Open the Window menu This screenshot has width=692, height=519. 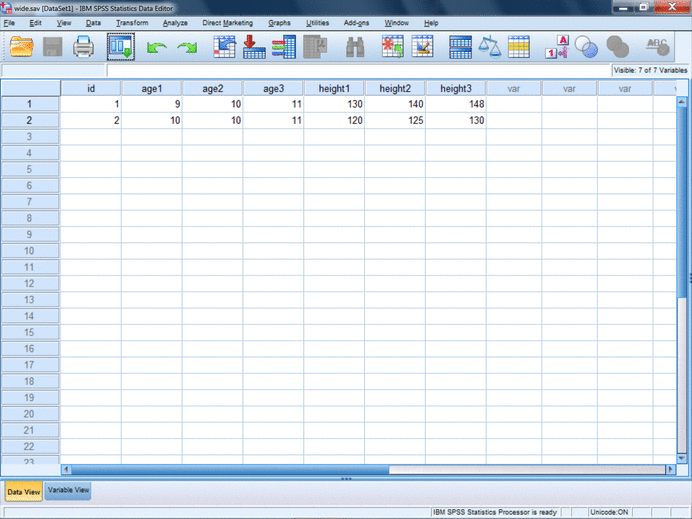click(x=396, y=23)
